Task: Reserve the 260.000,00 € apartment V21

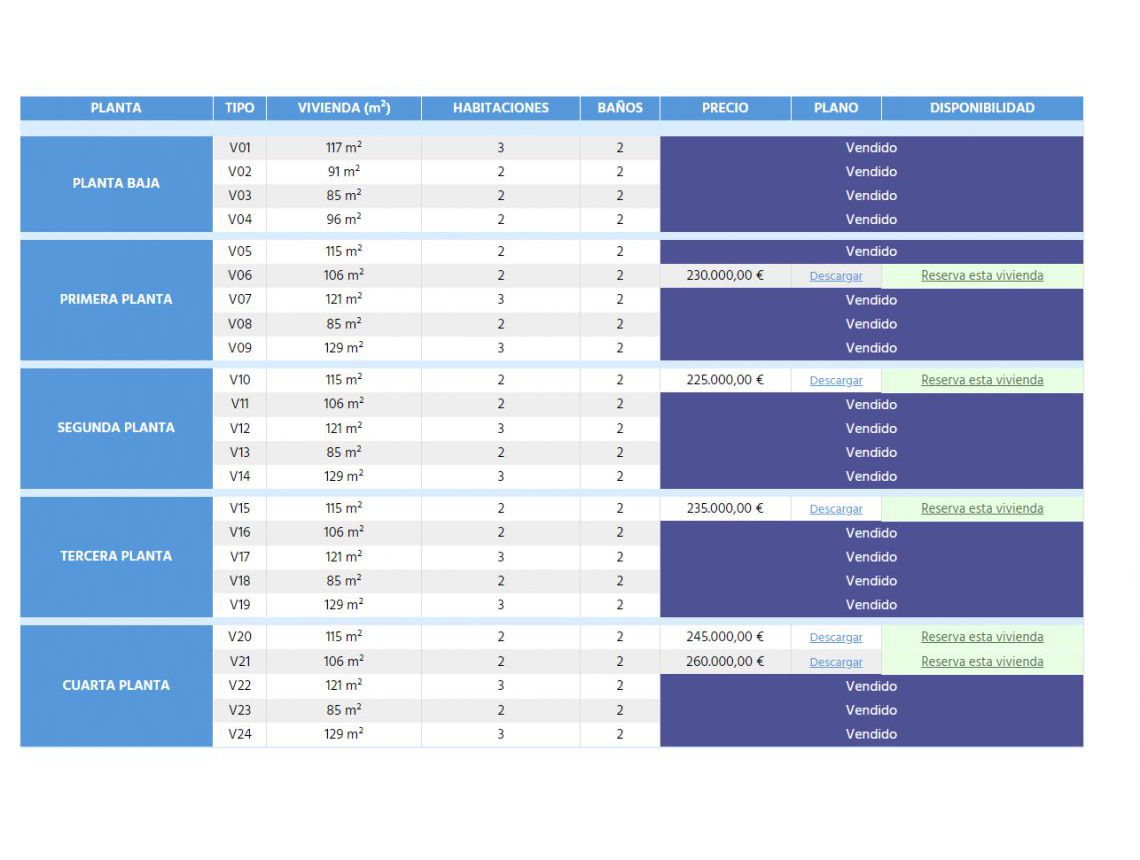Action: click(981, 662)
